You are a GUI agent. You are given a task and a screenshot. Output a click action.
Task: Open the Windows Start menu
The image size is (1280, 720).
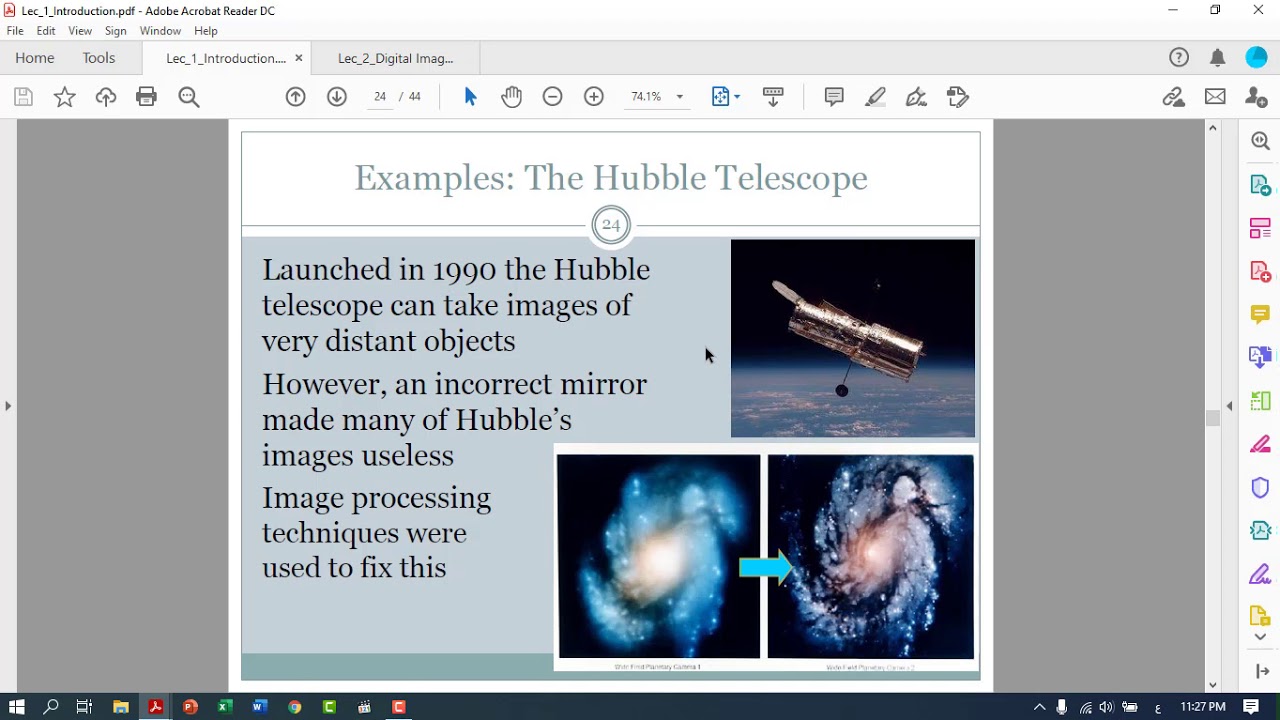(x=16, y=707)
